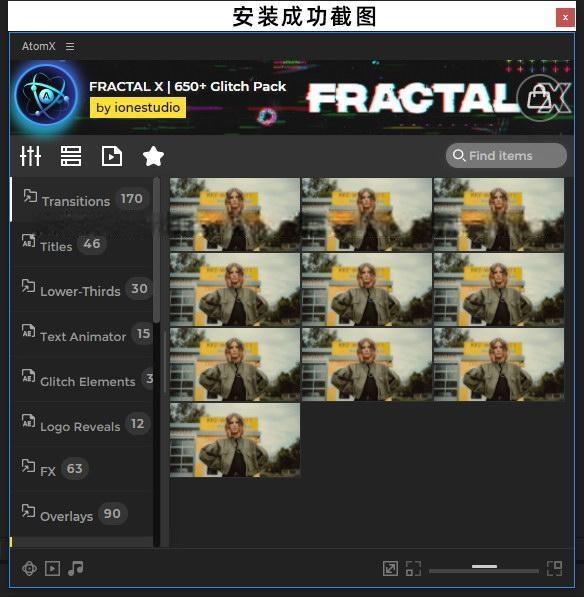
Task: Select the Glitch Elements category
Action: click(82, 380)
